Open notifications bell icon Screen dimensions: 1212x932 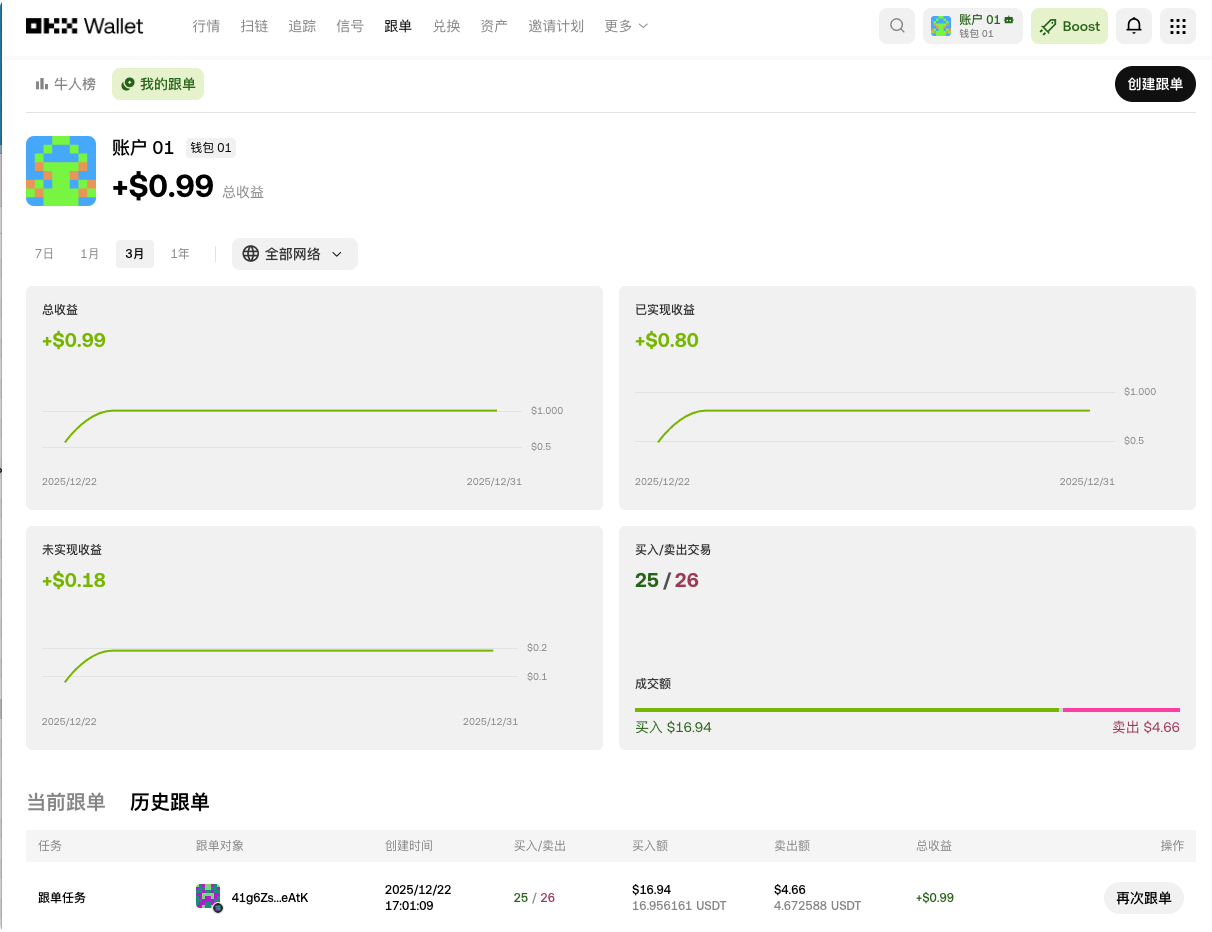pyautogui.click(x=1134, y=26)
